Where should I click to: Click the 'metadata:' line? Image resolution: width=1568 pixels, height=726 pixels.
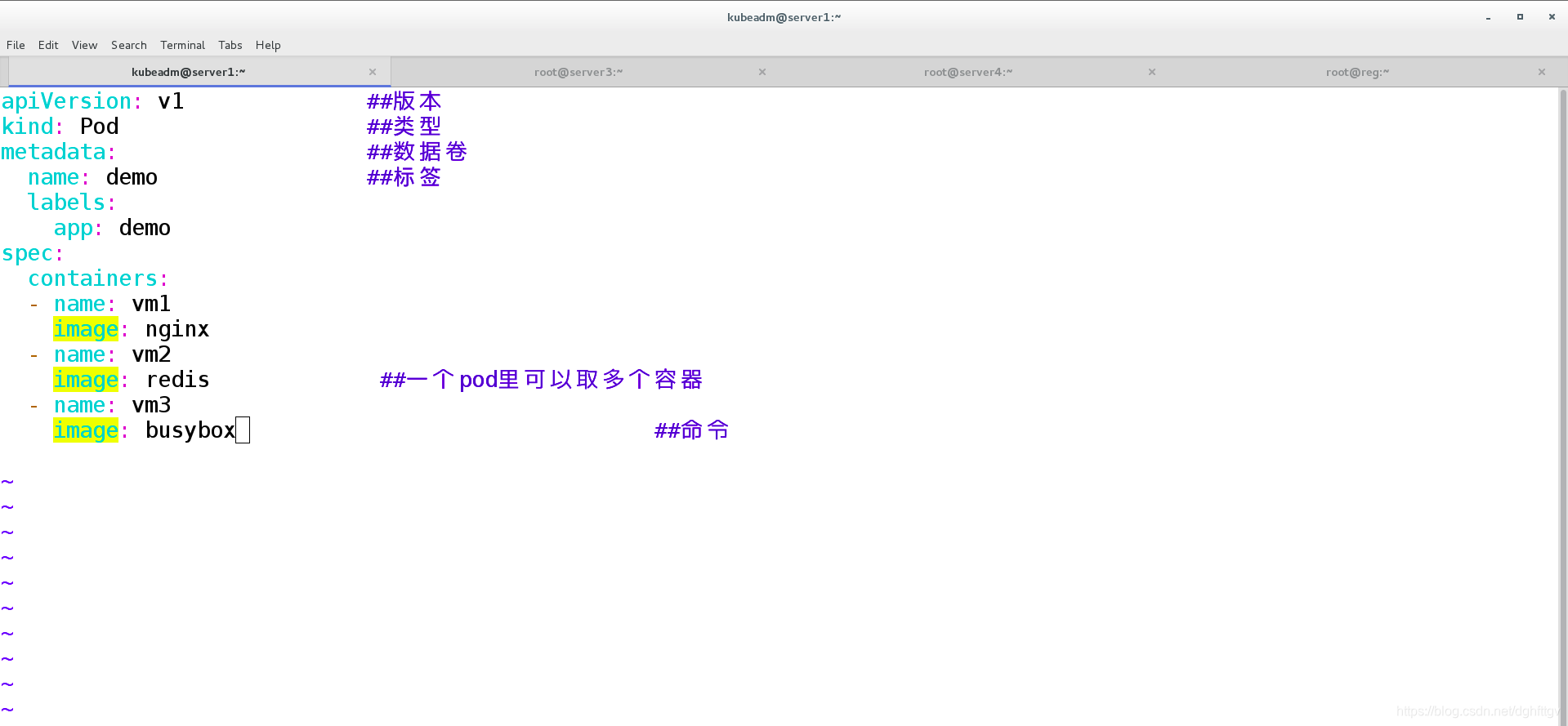pyautogui.click(x=59, y=152)
